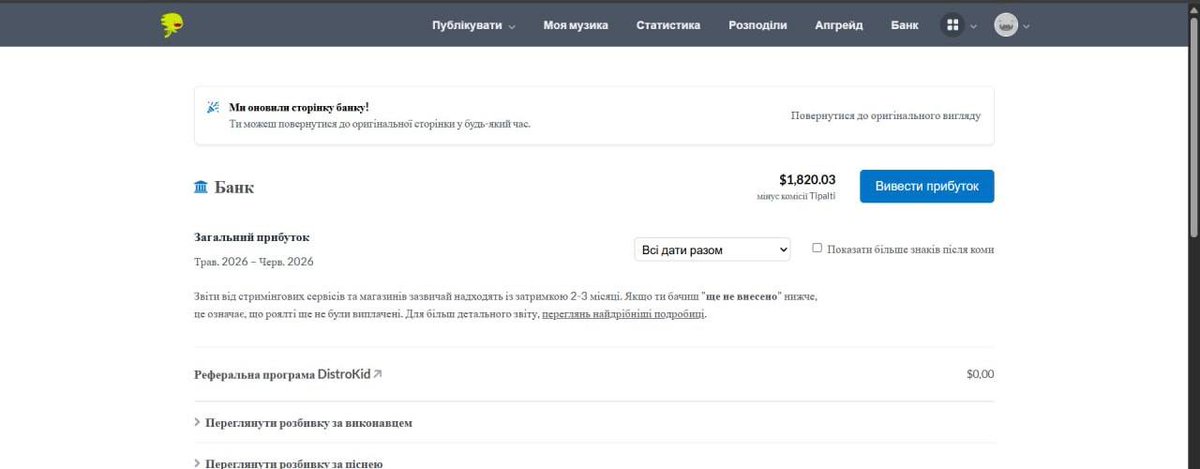The height and width of the screenshot is (469, 1200).
Task: Click the 'Вивести прибуток' button
Action: click(x=927, y=186)
